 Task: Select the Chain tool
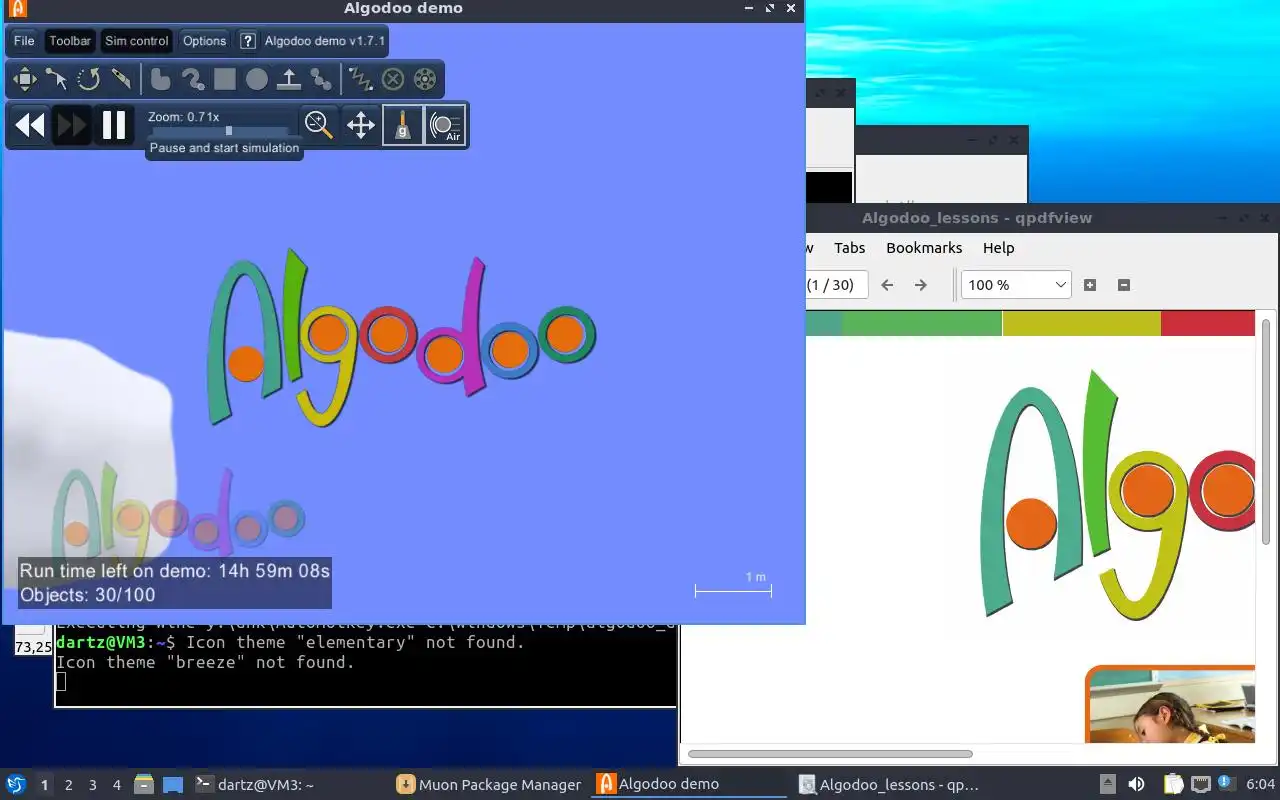point(321,79)
